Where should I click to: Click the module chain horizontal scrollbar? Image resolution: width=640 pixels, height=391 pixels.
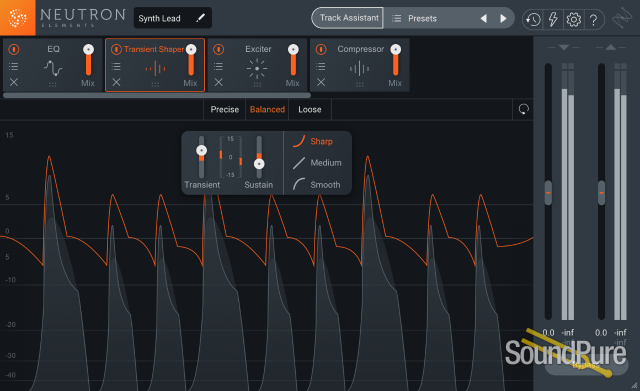point(157,95)
